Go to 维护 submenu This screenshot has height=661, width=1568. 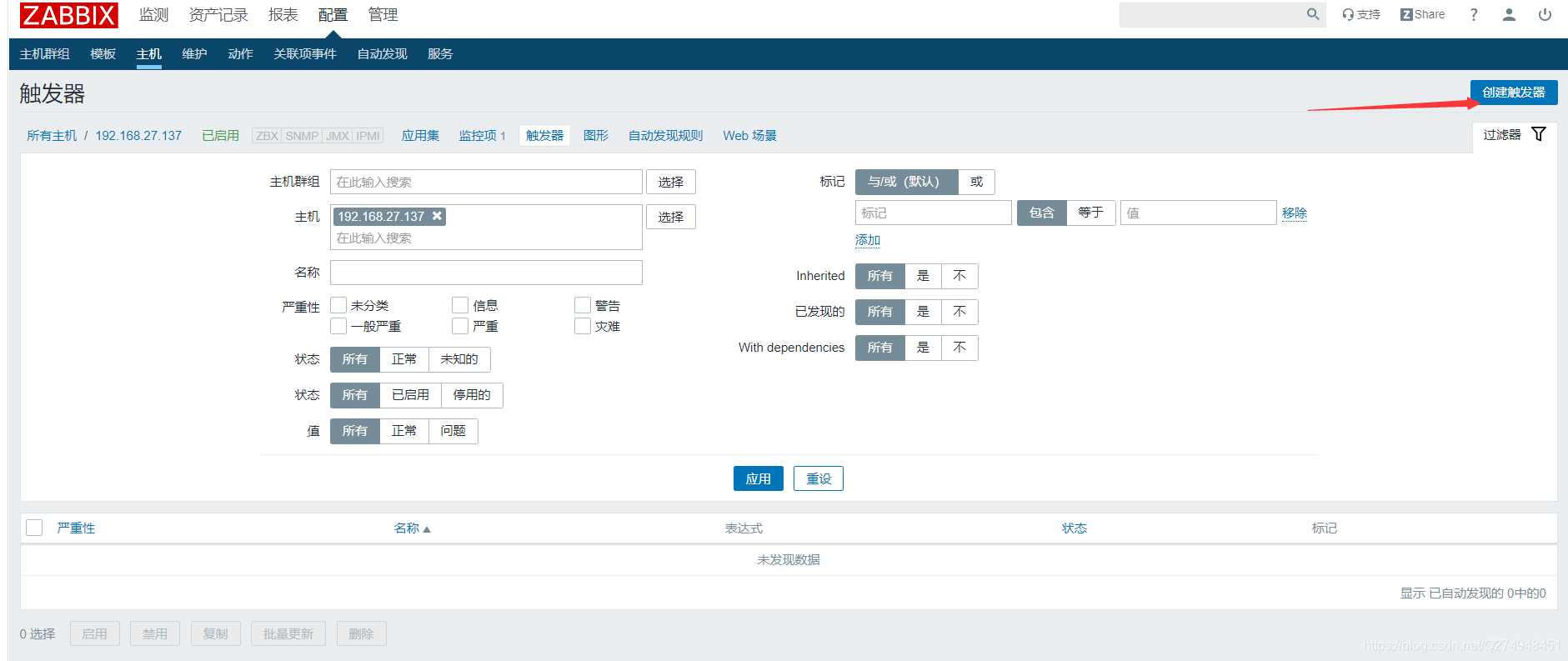(x=194, y=54)
